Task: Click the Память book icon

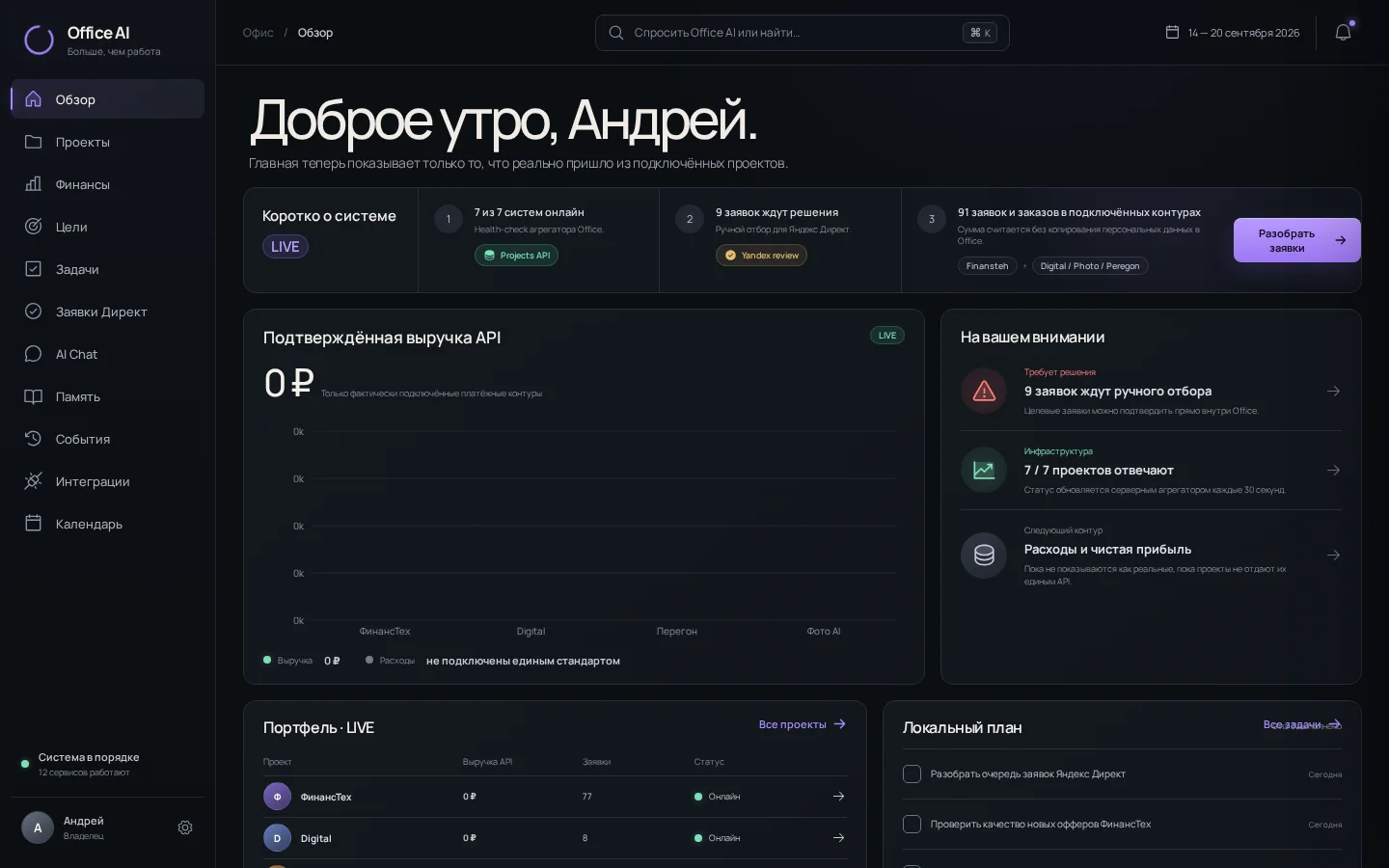Action: (33, 396)
